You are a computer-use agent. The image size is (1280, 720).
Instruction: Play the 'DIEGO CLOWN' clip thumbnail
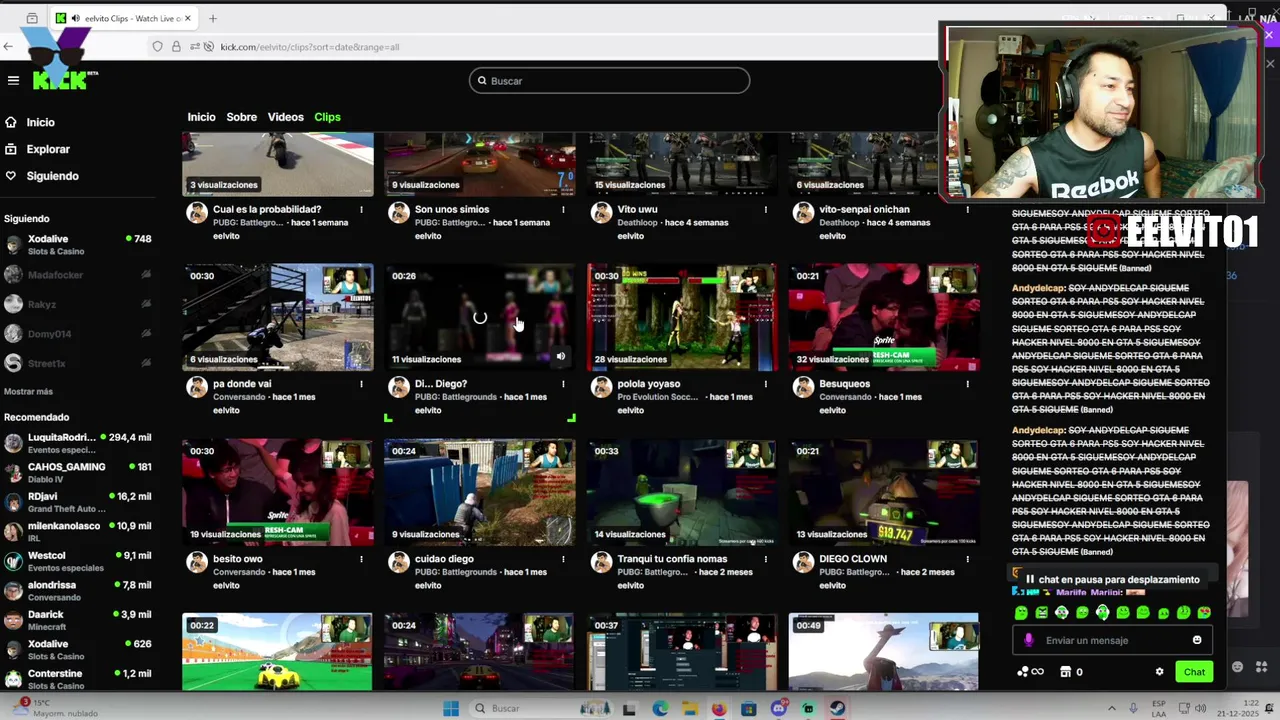pyautogui.click(x=884, y=492)
